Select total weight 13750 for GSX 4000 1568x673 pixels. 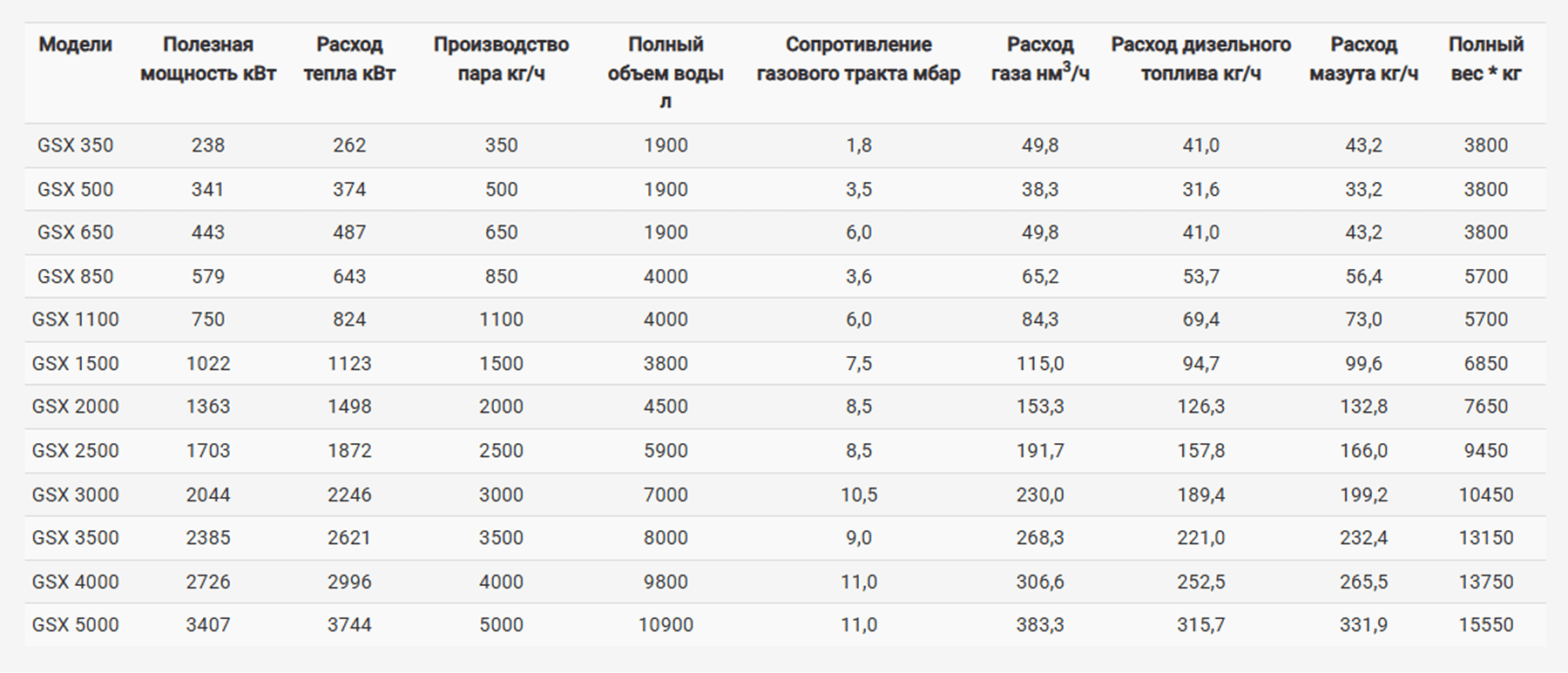point(1485,582)
